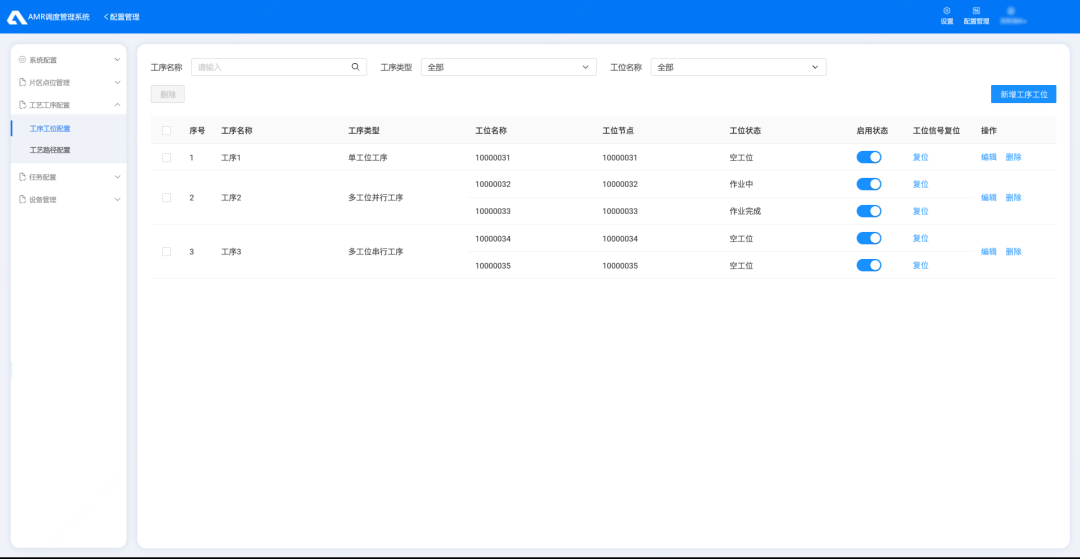Image resolution: width=1080 pixels, height=559 pixels.
Task: Open 设置 gear icon in top bar
Action: [x=947, y=11]
